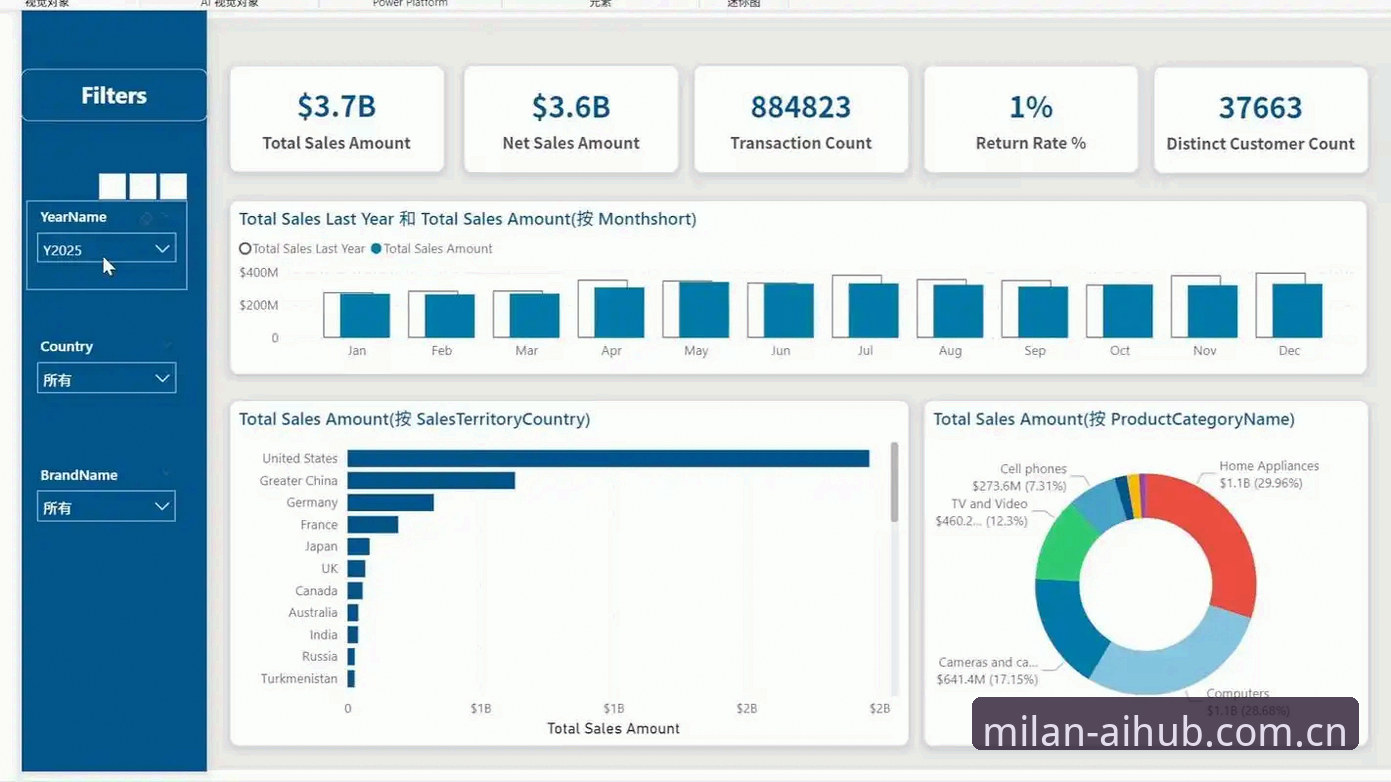The height and width of the screenshot is (782, 1391).
Task: Click the "Russia" country axis label
Action: (x=320, y=657)
